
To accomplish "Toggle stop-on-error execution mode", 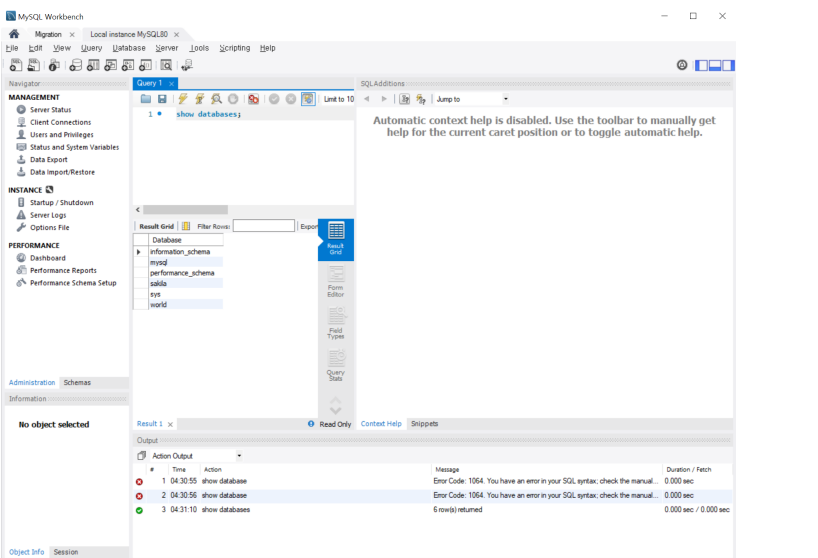I will [x=254, y=99].
